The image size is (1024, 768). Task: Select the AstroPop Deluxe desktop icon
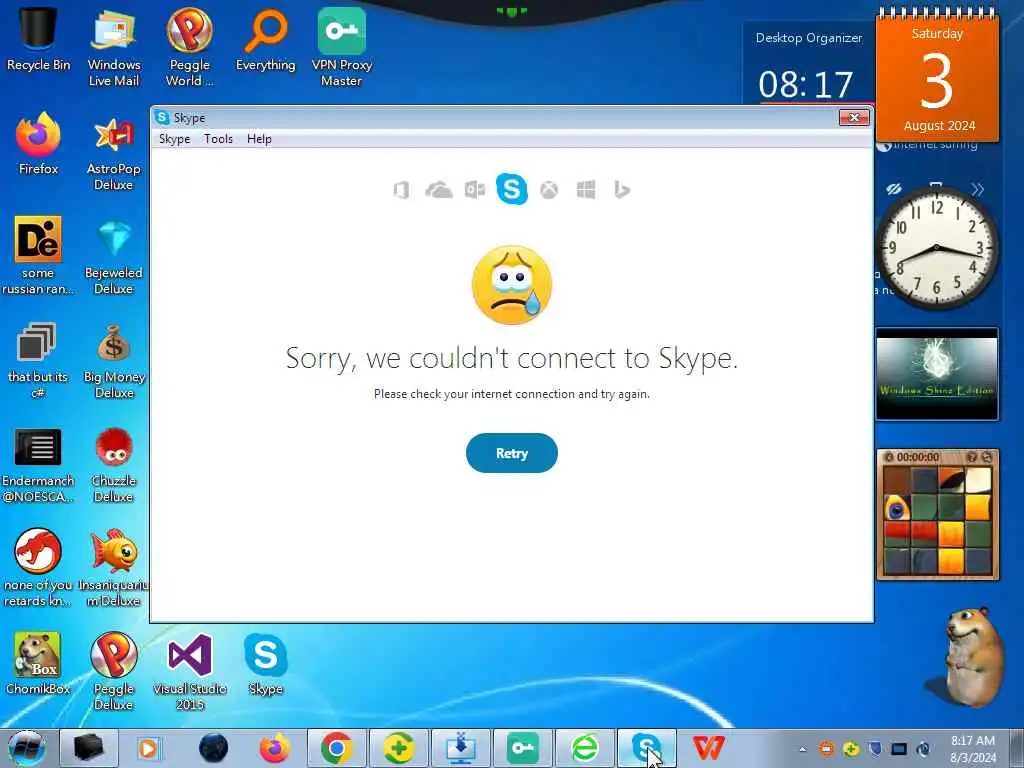point(114,153)
